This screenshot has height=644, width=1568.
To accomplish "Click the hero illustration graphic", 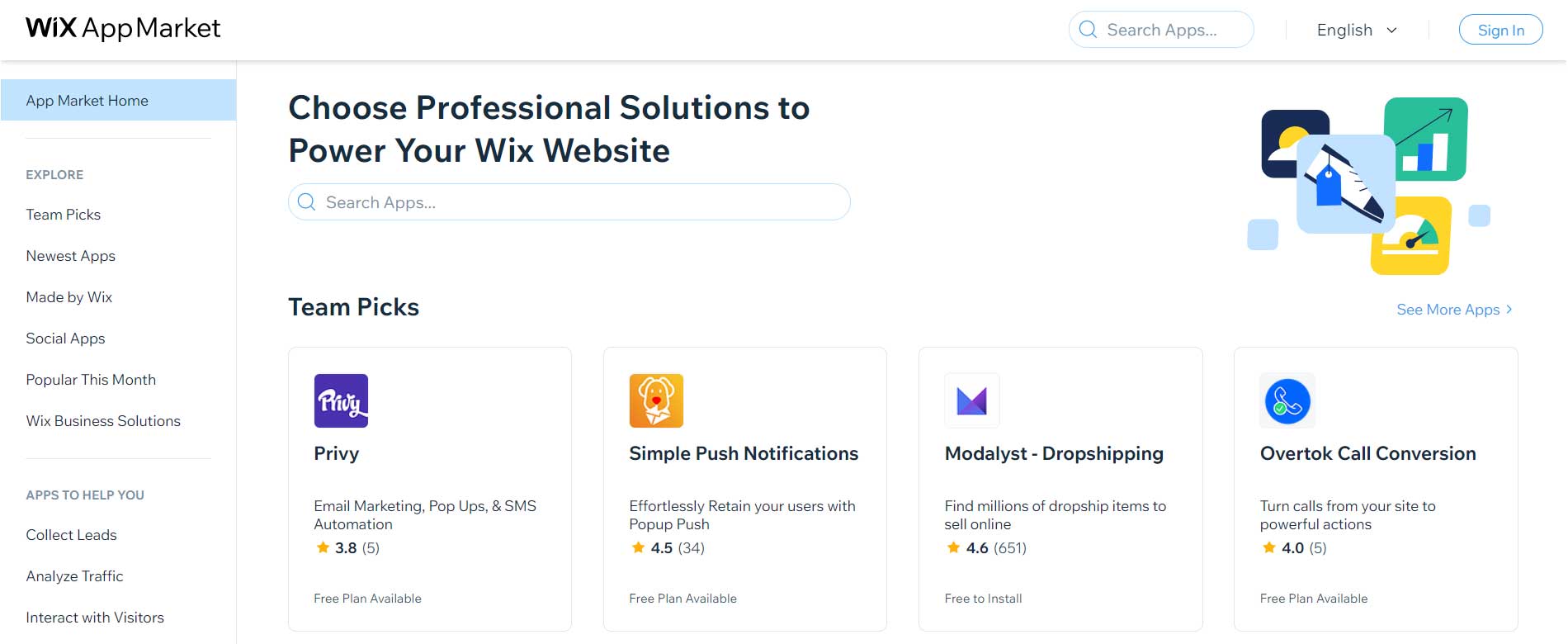I will (x=1368, y=186).
